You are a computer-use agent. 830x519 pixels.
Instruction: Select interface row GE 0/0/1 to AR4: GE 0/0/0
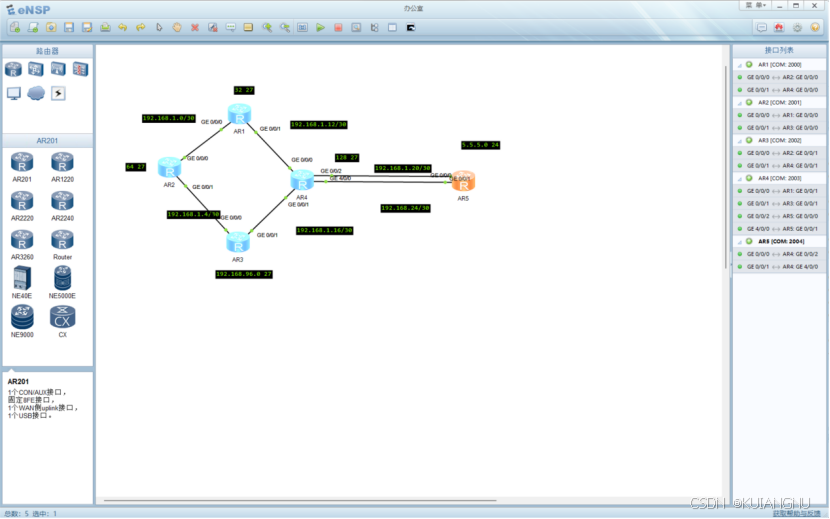point(779,90)
